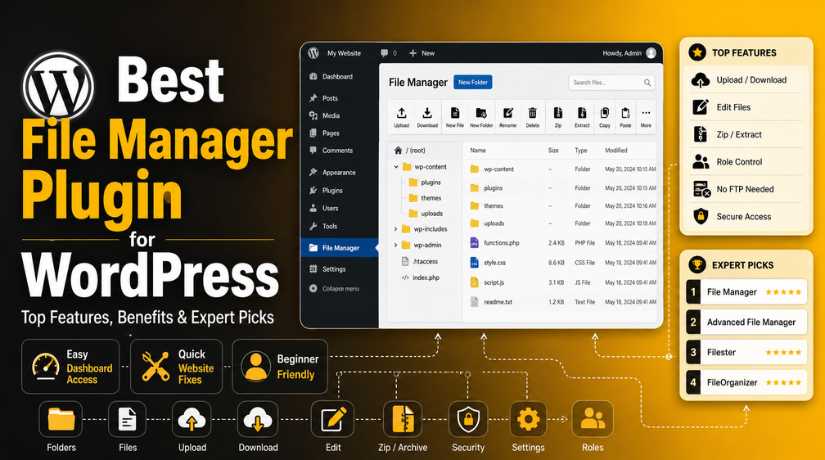Click the Modified column header

click(616, 150)
